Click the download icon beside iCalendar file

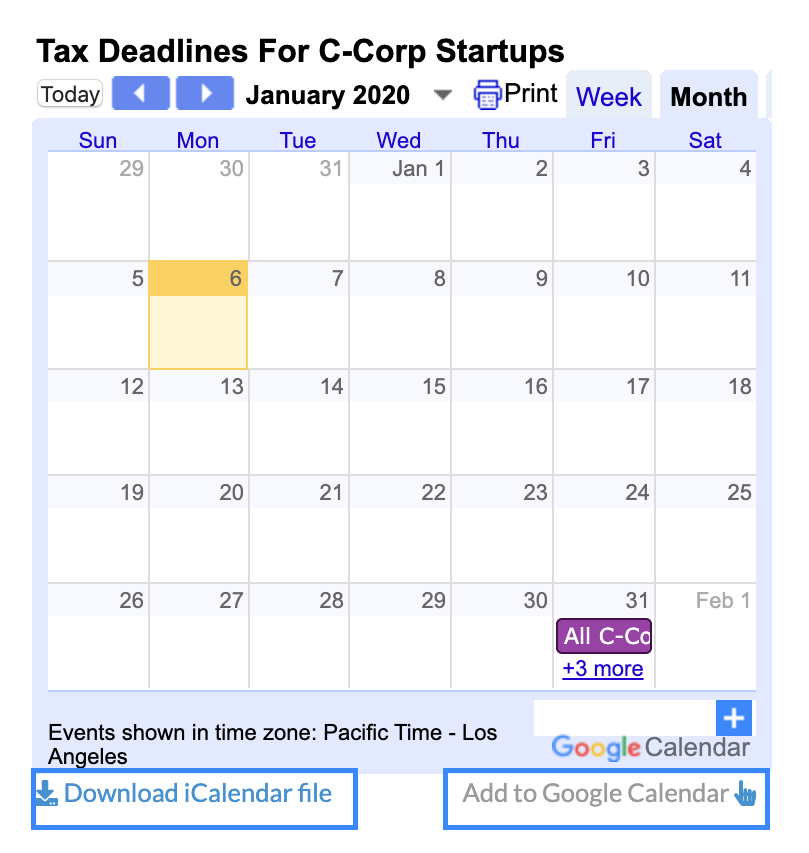tap(47, 793)
